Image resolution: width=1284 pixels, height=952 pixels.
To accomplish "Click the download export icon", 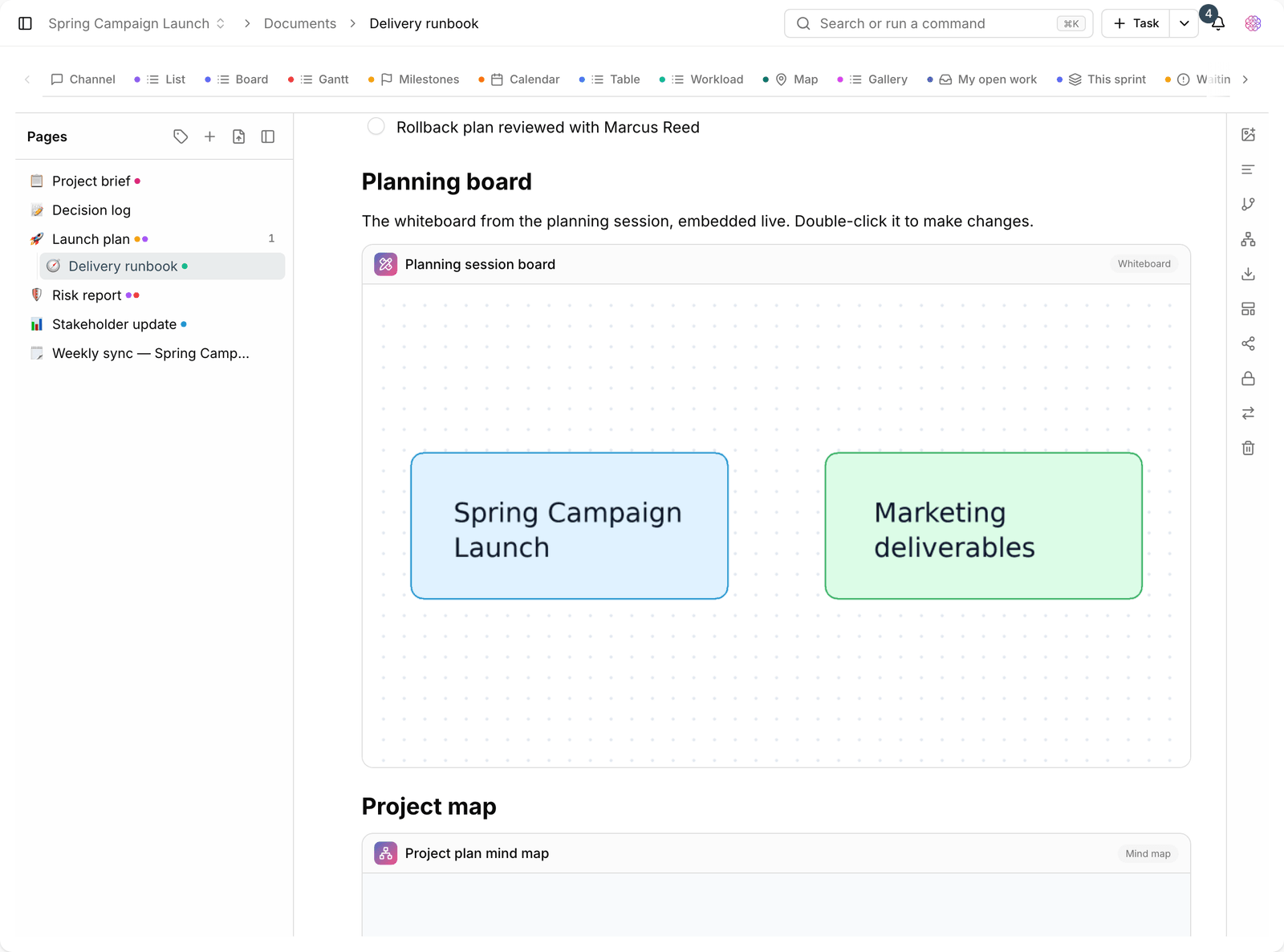I will (x=1248, y=274).
